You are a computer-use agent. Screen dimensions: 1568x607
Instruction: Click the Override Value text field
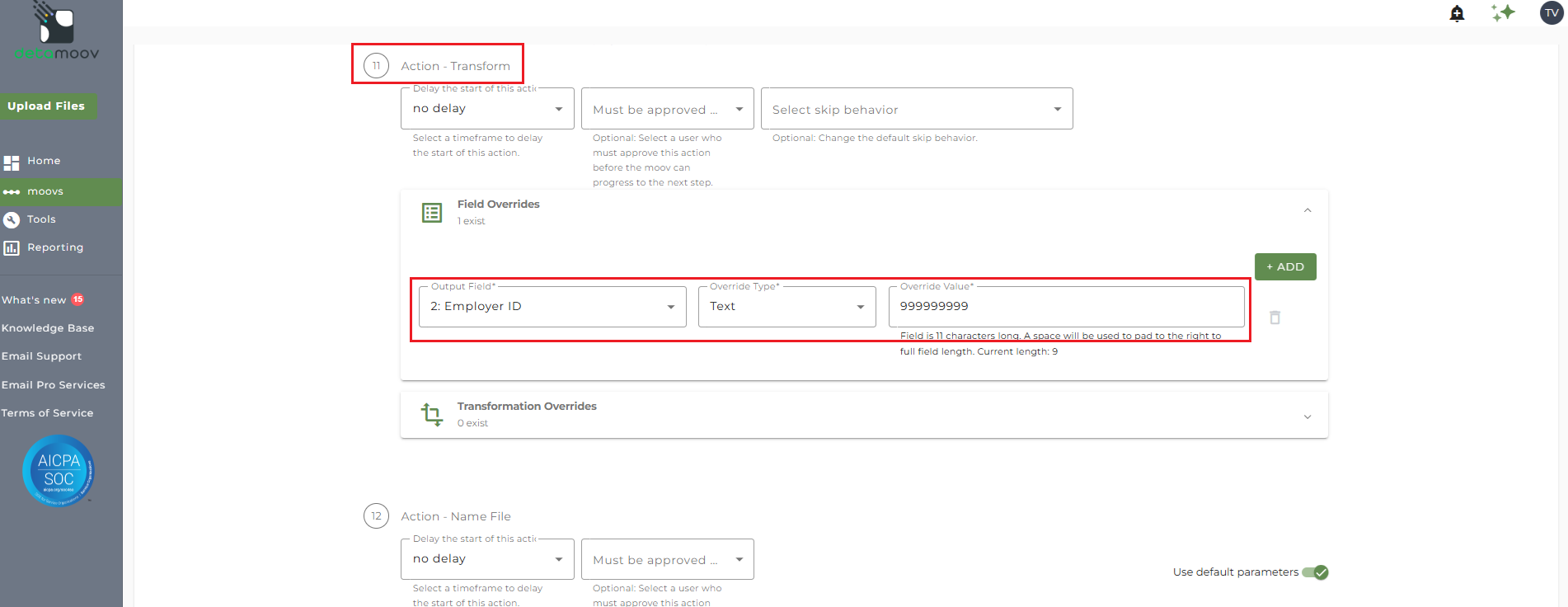[1065, 307]
